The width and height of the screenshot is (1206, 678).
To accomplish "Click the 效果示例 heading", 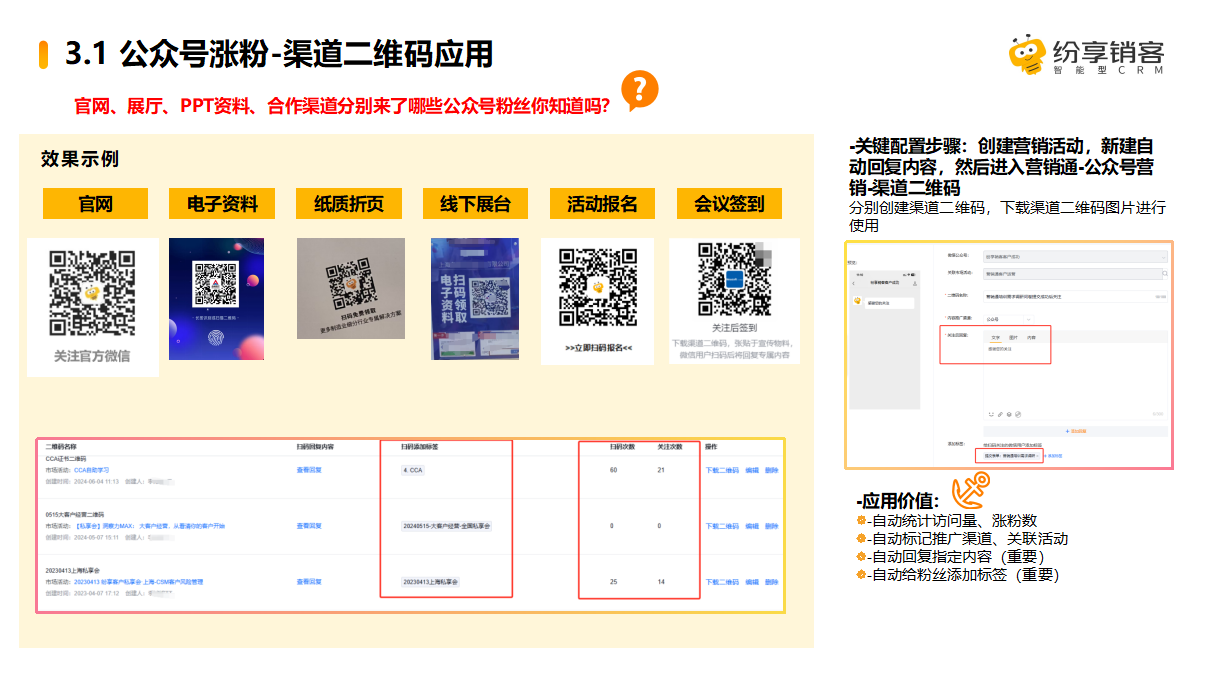I will tap(80, 159).
